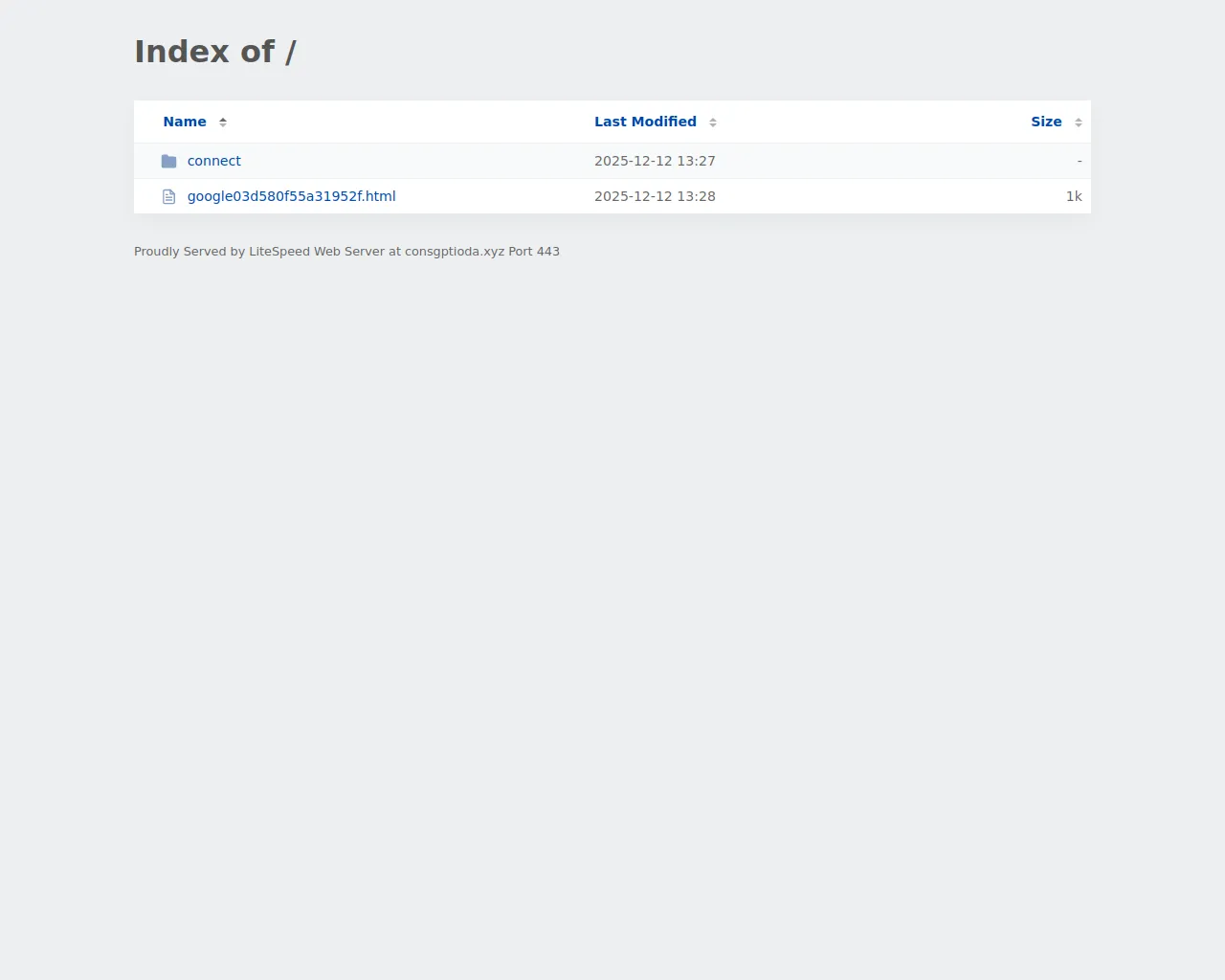The width and height of the screenshot is (1225, 980).
Task: Click the dash size value for connect
Action: click(x=1080, y=161)
